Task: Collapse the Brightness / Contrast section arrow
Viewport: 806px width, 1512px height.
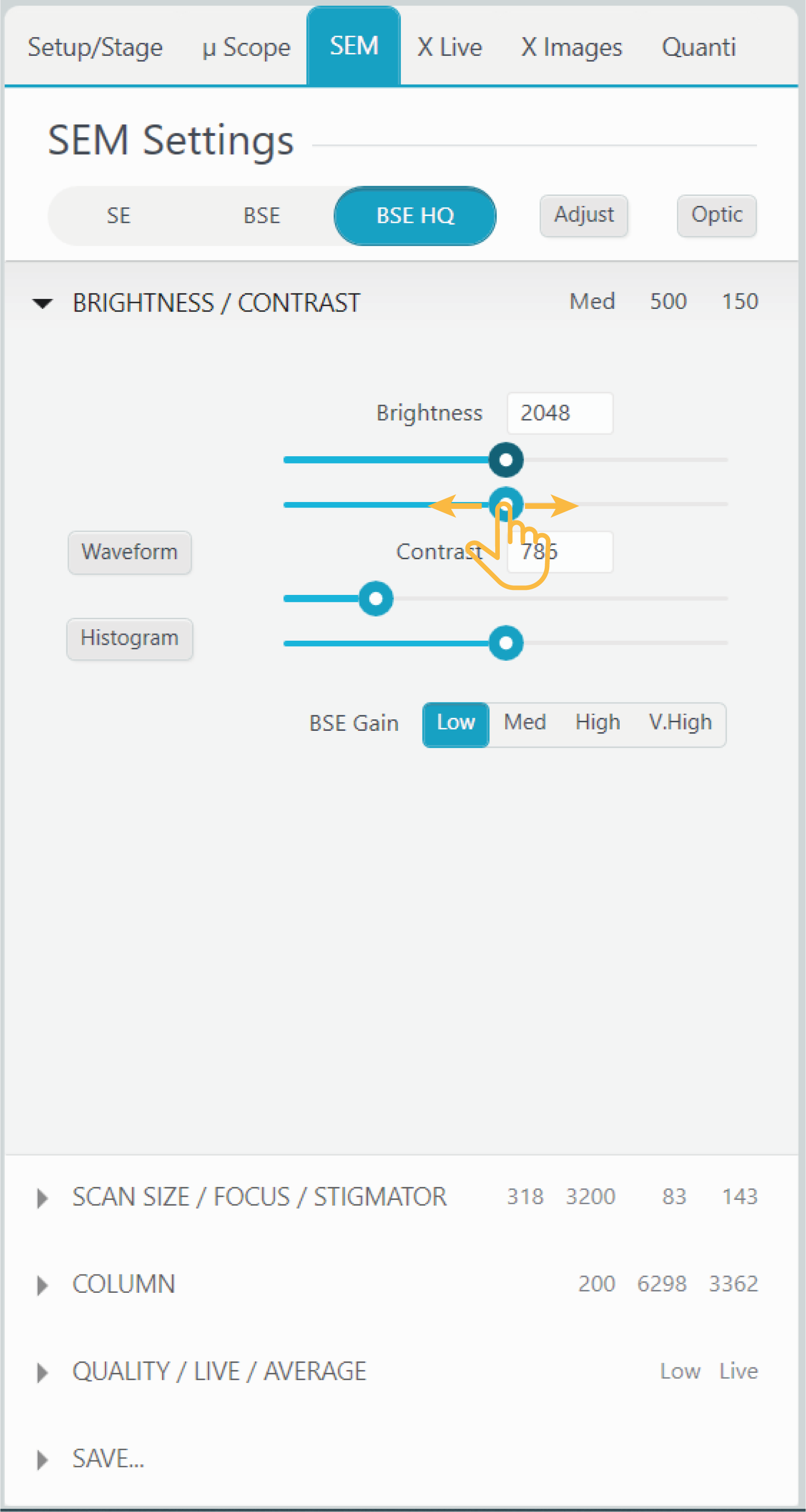Action: click(42, 303)
